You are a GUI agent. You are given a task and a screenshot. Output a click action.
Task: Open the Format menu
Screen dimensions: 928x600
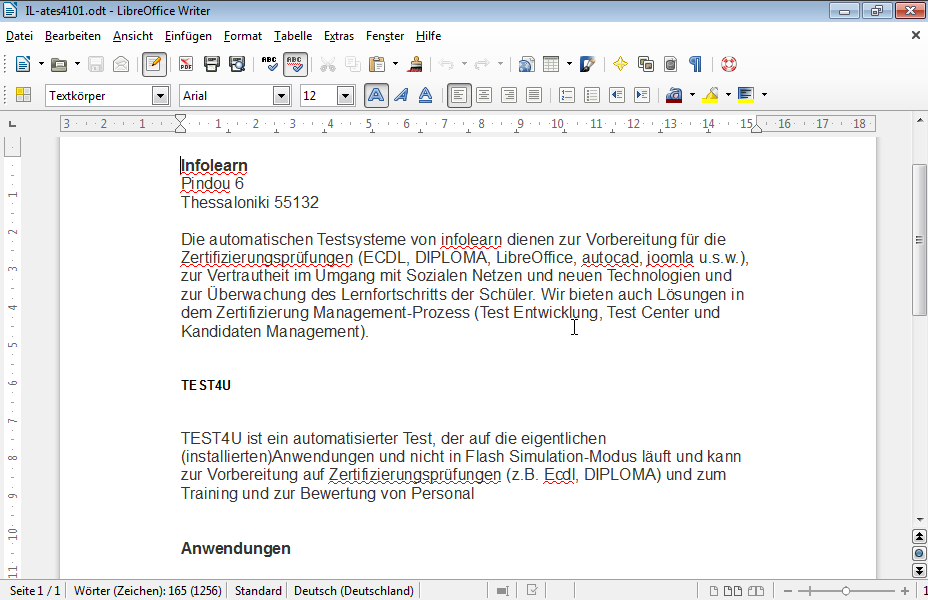coord(243,36)
